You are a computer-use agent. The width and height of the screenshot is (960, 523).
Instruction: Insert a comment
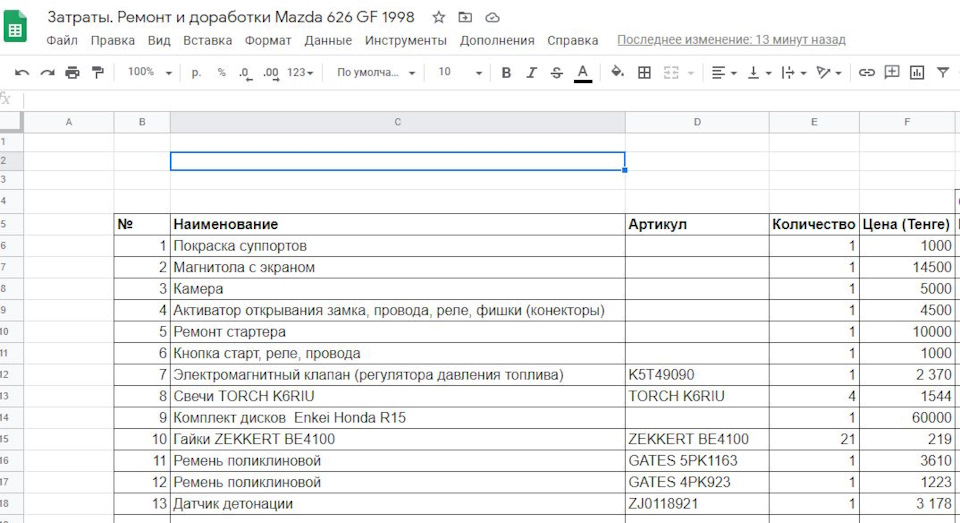(x=892, y=72)
